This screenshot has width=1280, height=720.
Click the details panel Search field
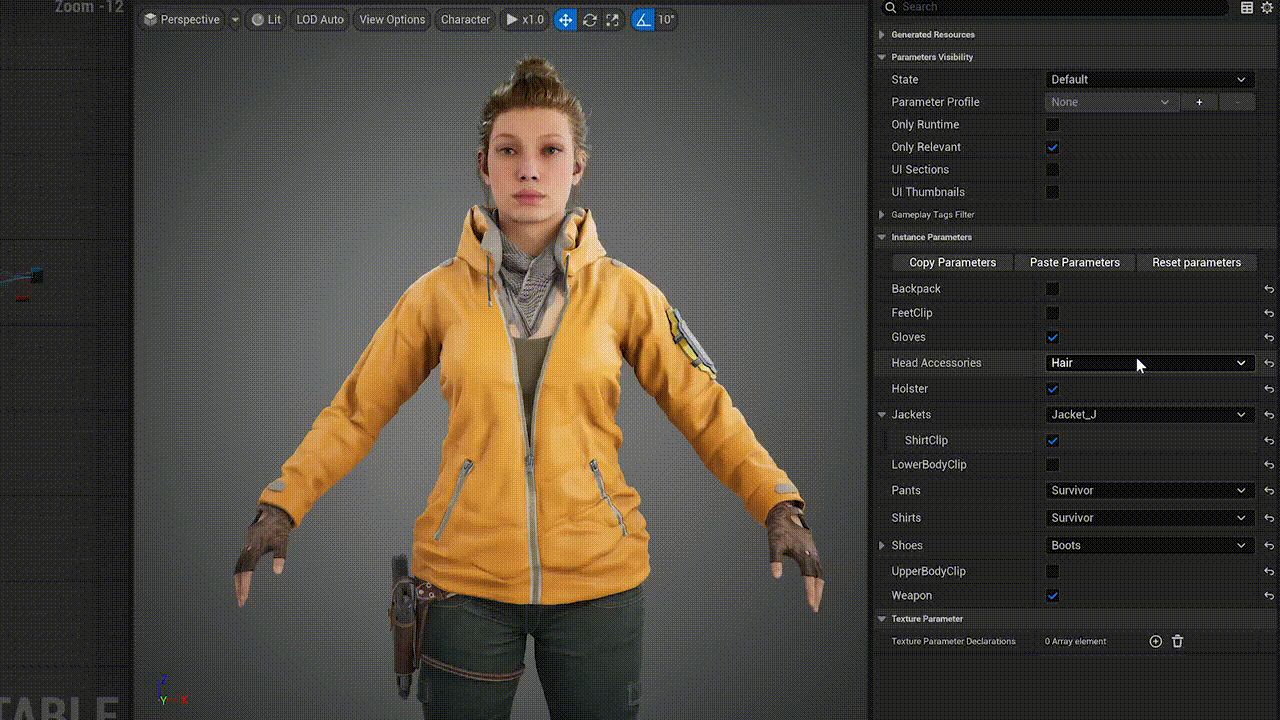[1054, 7]
